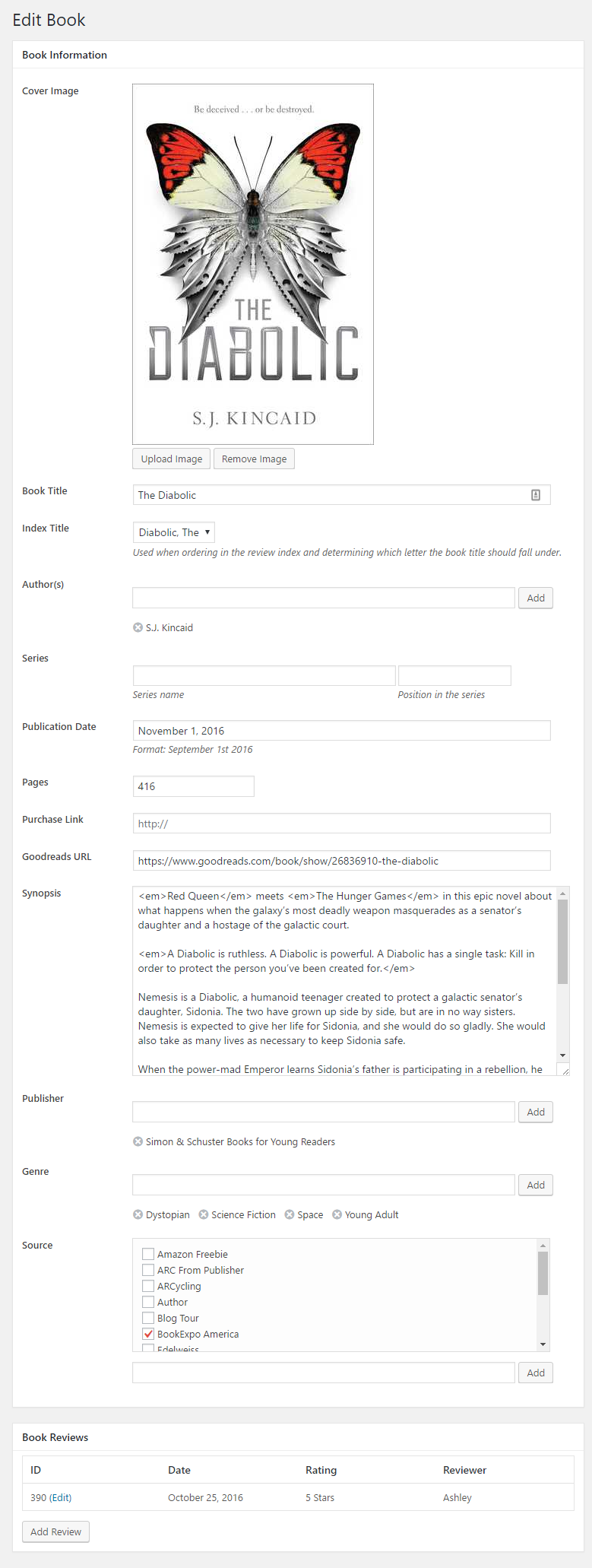This screenshot has width=592, height=1568.
Task: Check the Amazon Freebie source
Action: pyautogui.click(x=148, y=1254)
